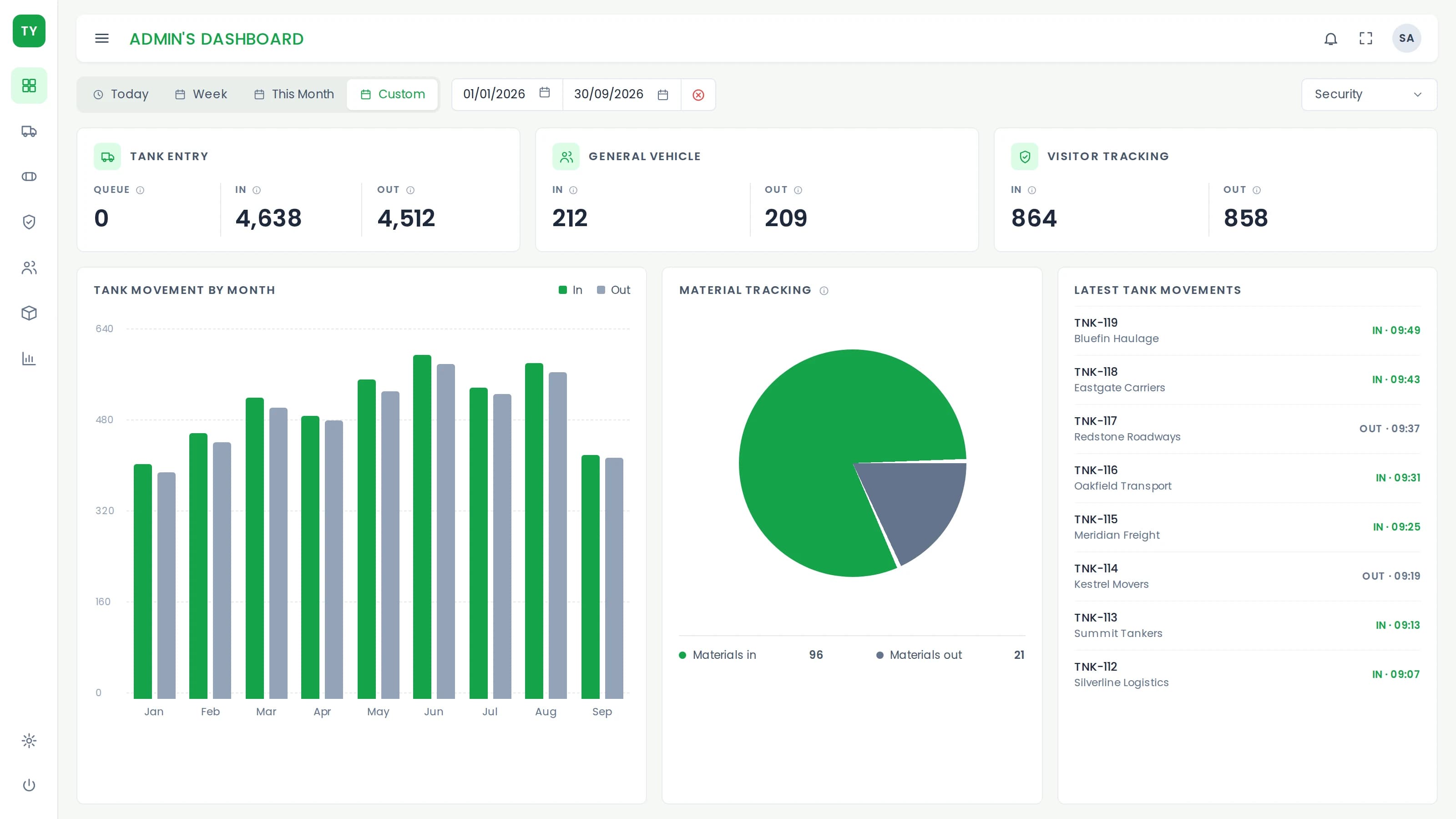Click Tank Entry OUT value 4,512

coord(406,218)
